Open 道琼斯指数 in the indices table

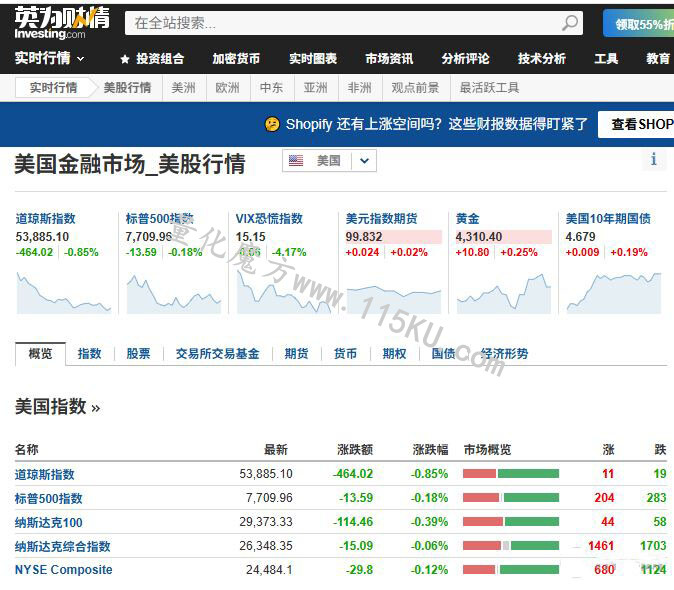click(x=45, y=474)
